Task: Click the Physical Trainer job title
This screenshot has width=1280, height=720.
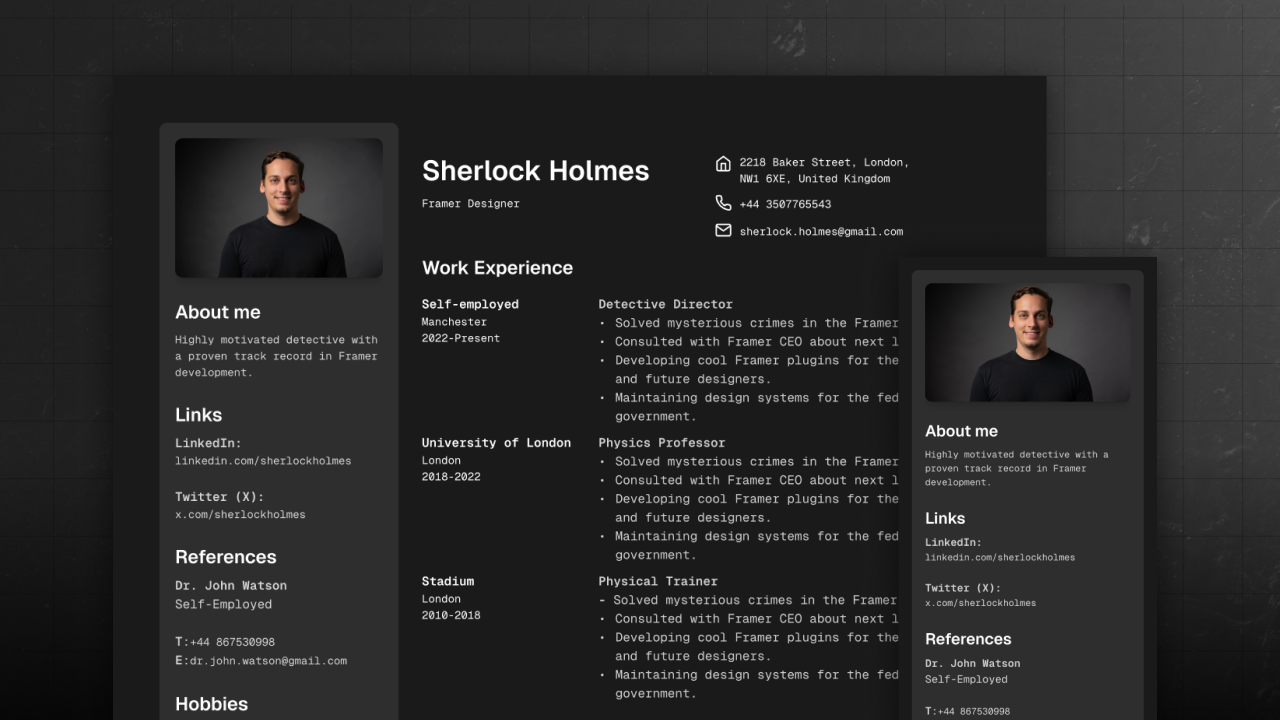Action: click(657, 581)
